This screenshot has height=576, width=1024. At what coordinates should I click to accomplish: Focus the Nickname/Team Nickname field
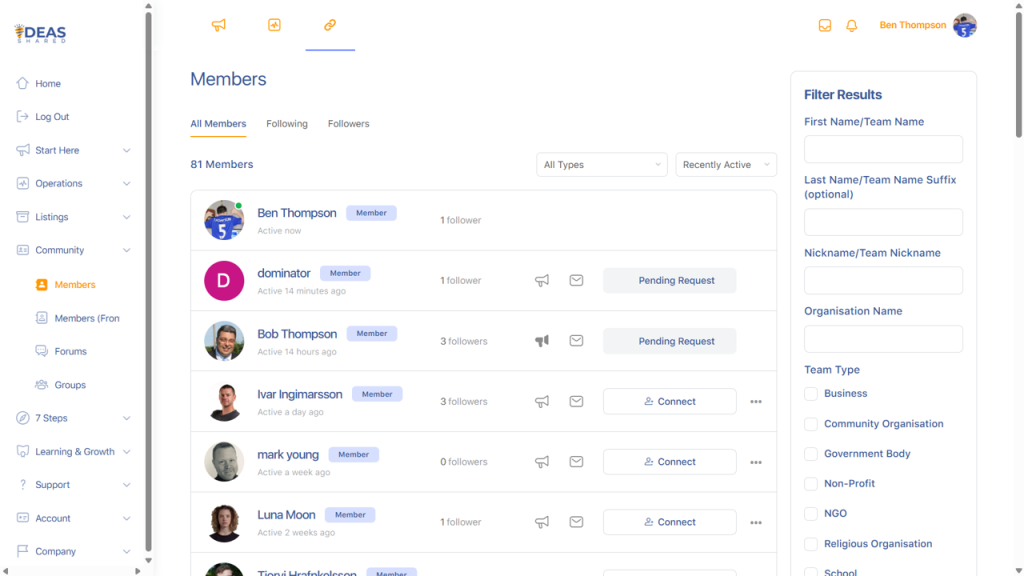pos(883,280)
